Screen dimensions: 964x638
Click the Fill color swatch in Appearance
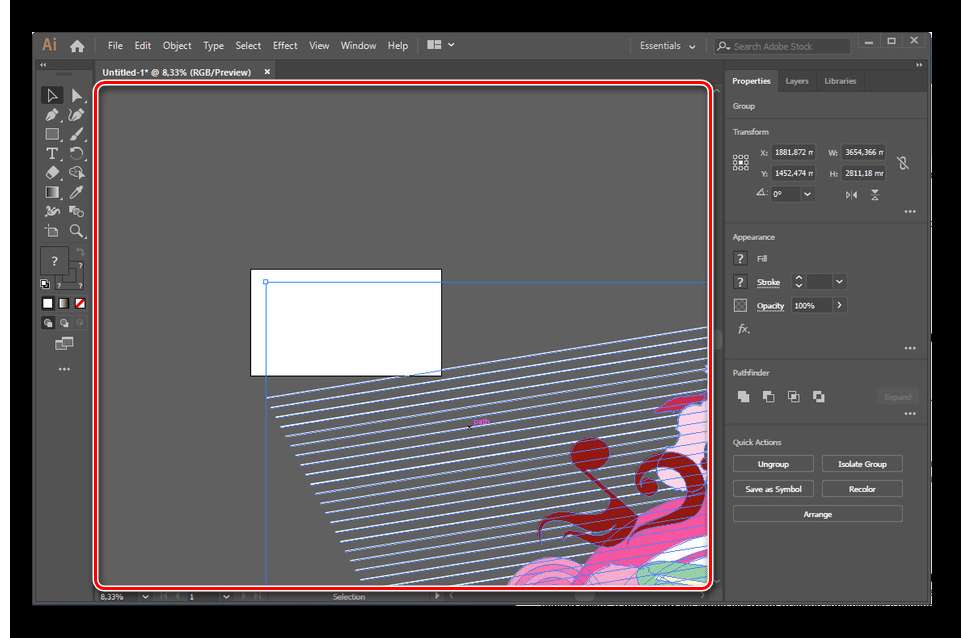[x=741, y=259]
